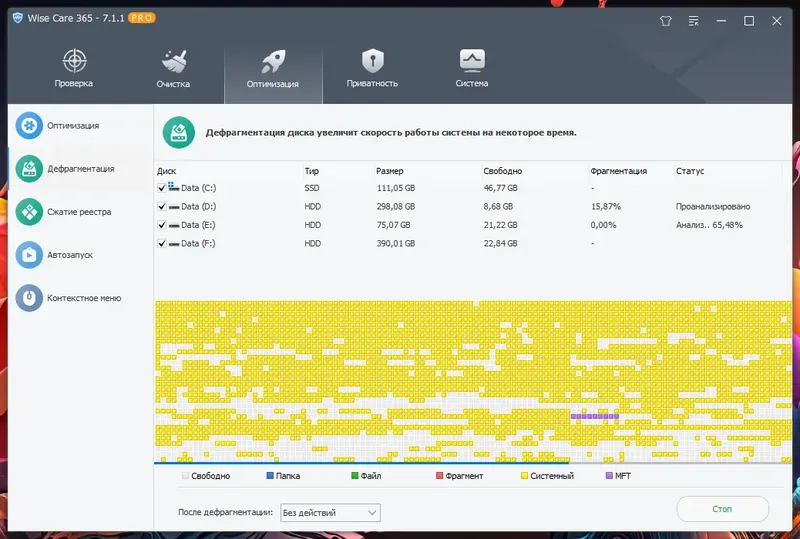Click the 390,01 GB size cell
The width and height of the screenshot is (800, 539).
coord(396,243)
